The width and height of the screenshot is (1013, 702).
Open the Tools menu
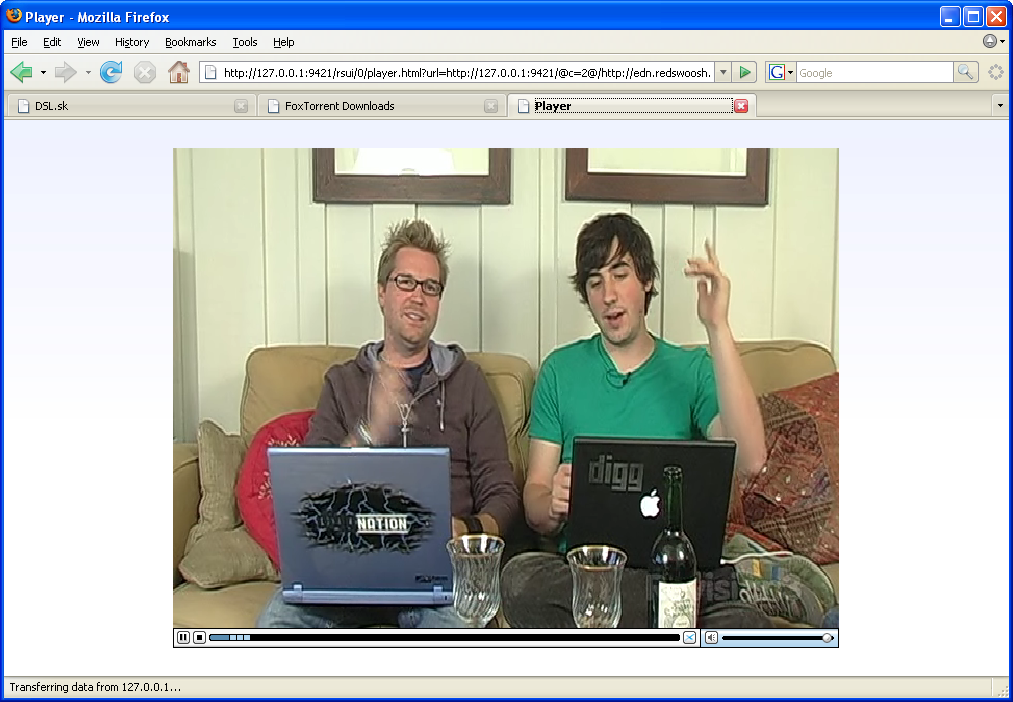(245, 42)
